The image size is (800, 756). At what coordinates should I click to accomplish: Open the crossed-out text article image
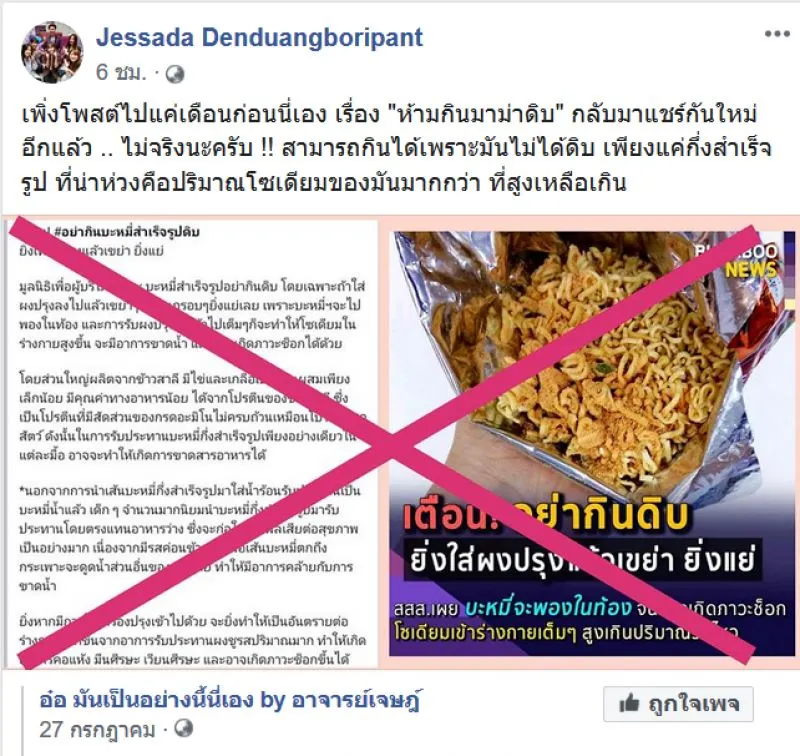point(192,444)
